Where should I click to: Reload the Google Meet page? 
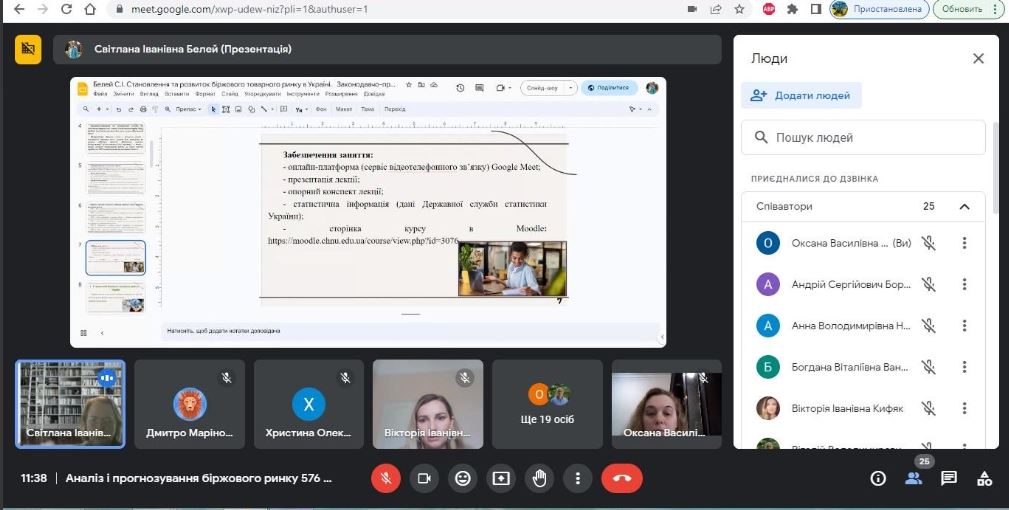66,9
